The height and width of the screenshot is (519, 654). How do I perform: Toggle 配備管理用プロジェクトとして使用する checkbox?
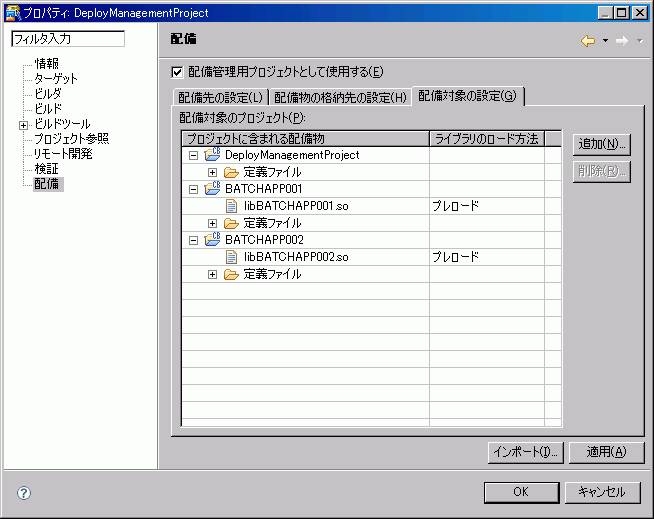pos(177,72)
